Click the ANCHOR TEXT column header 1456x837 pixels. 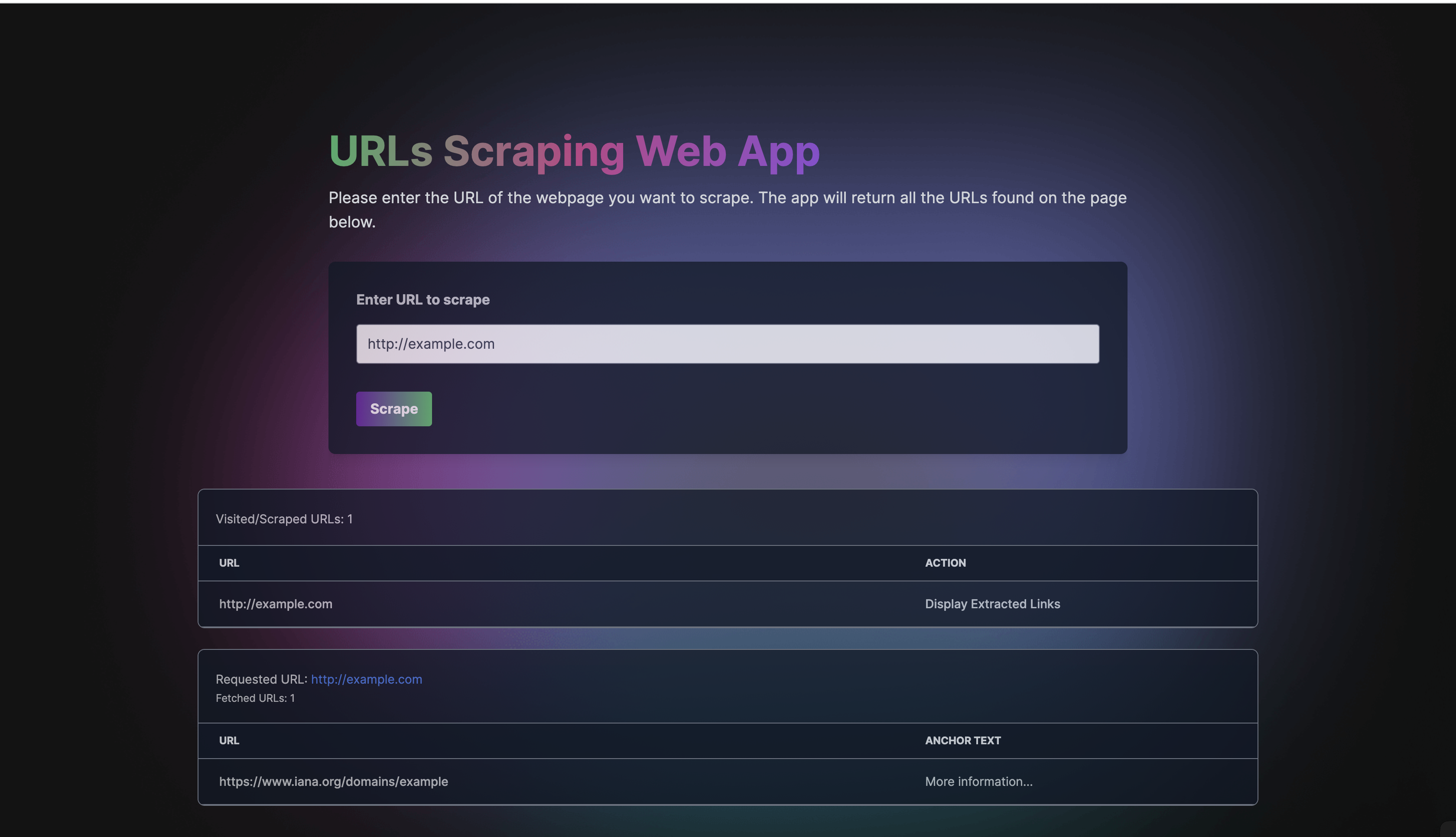963,740
